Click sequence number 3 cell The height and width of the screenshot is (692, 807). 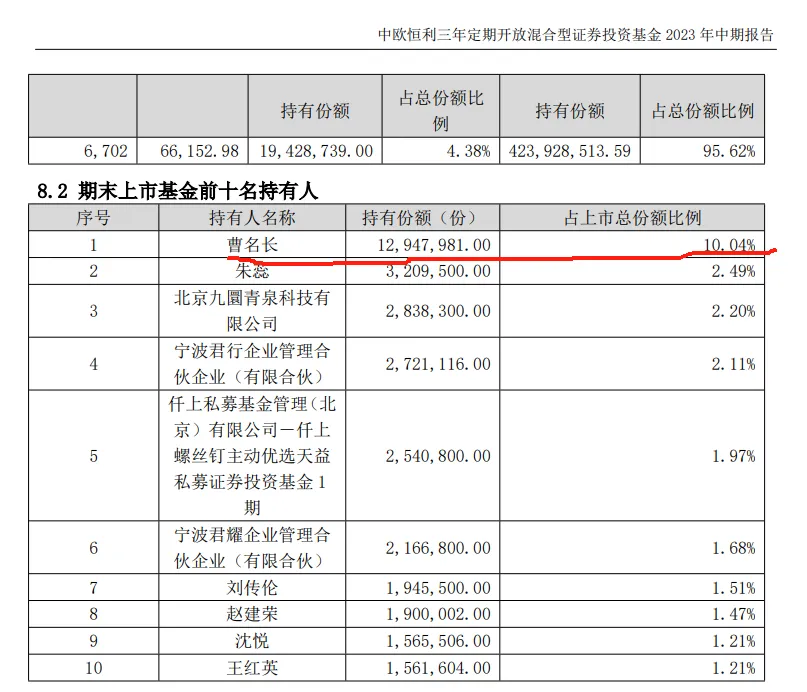point(93,311)
